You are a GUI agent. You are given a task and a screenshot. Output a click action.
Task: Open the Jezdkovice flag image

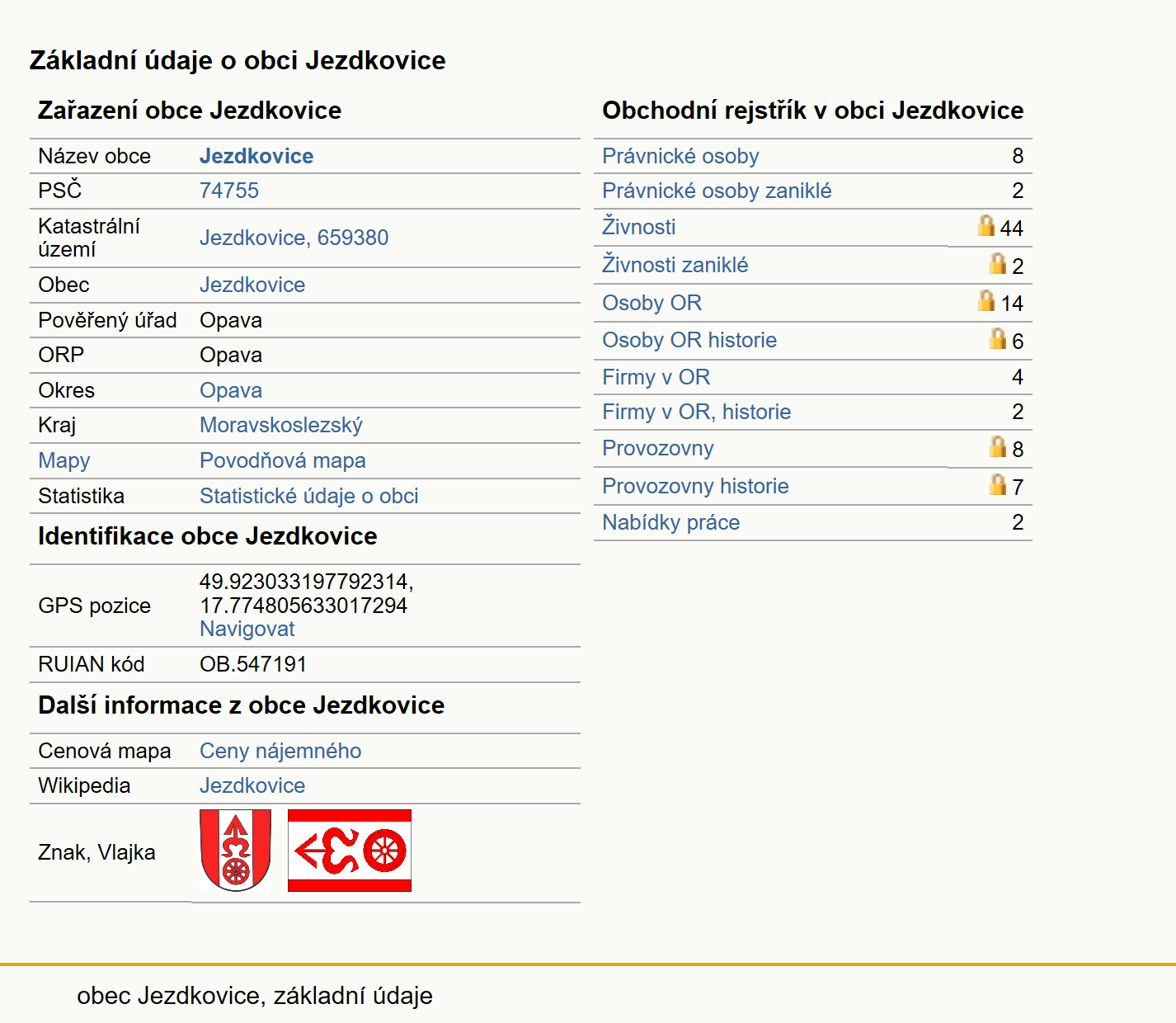click(x=350, y=851)
